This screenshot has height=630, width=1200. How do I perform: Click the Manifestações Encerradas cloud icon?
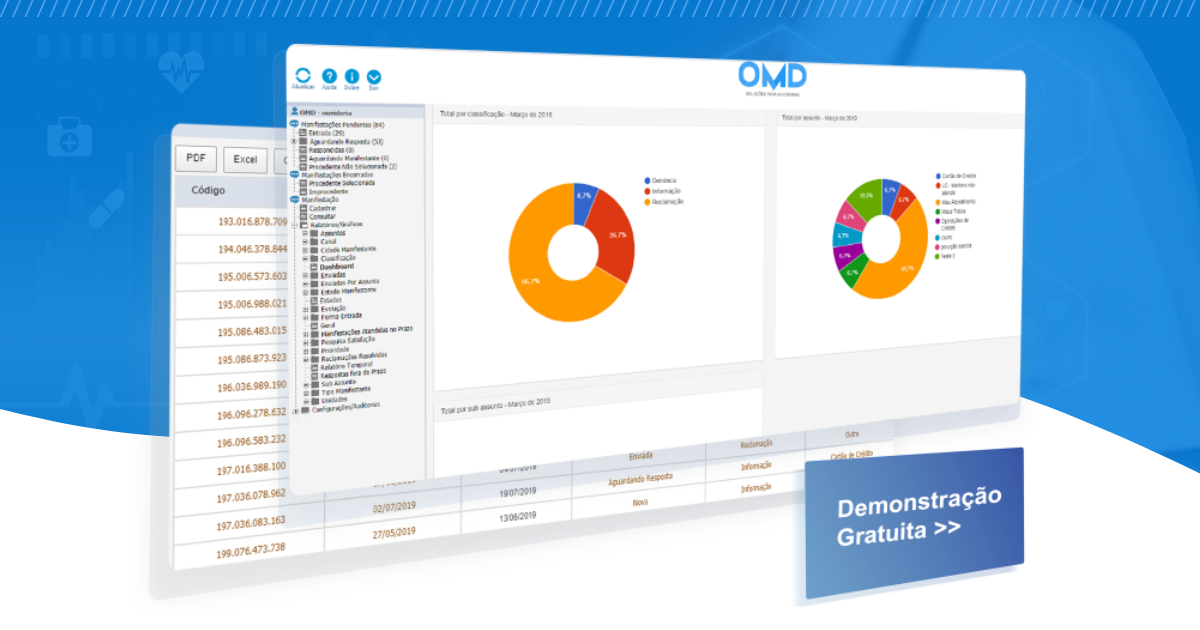pyautogui.click(x=294, y=174)
